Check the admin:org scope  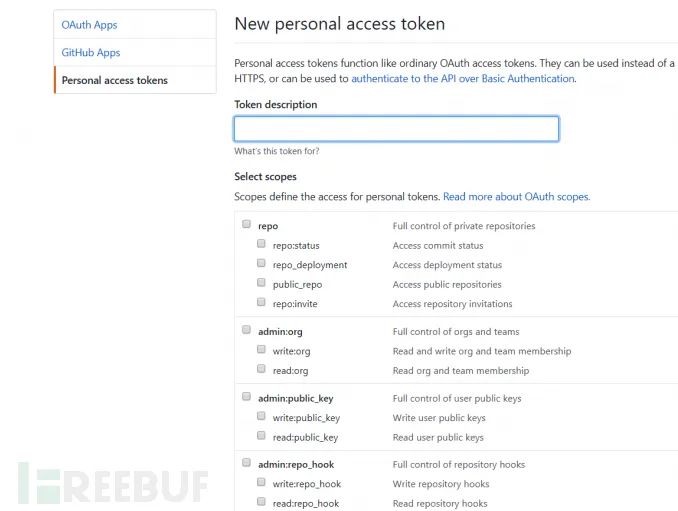point(246,330)
